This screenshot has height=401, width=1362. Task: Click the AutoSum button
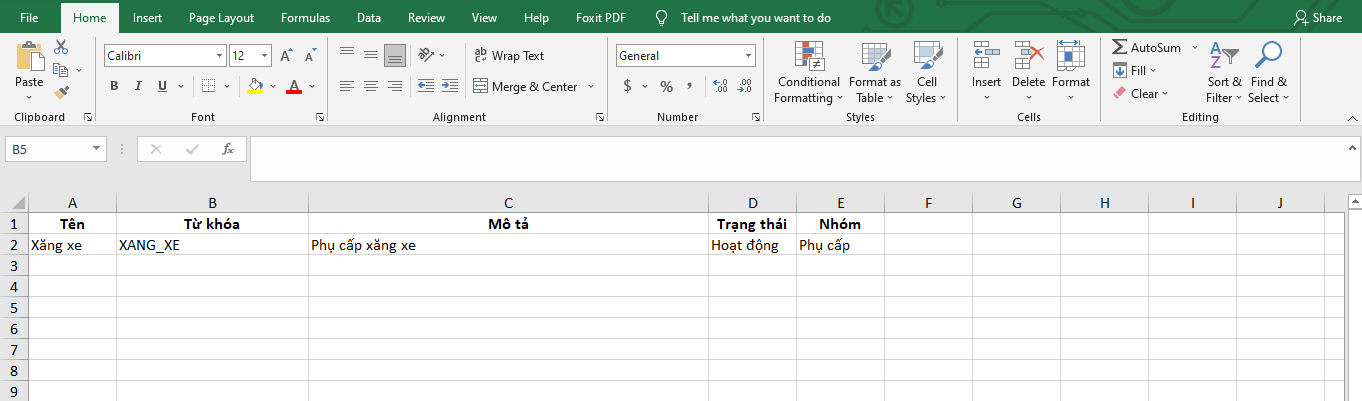1146,48
